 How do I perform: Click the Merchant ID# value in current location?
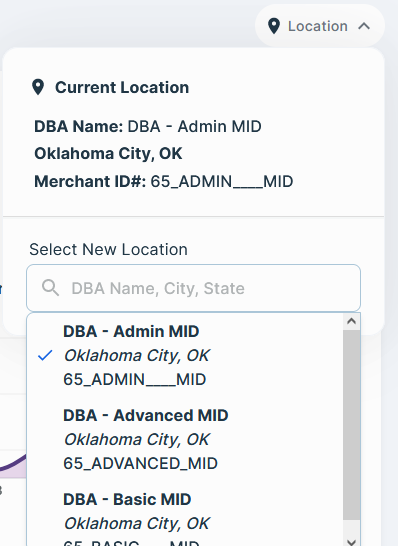point(222,181)
